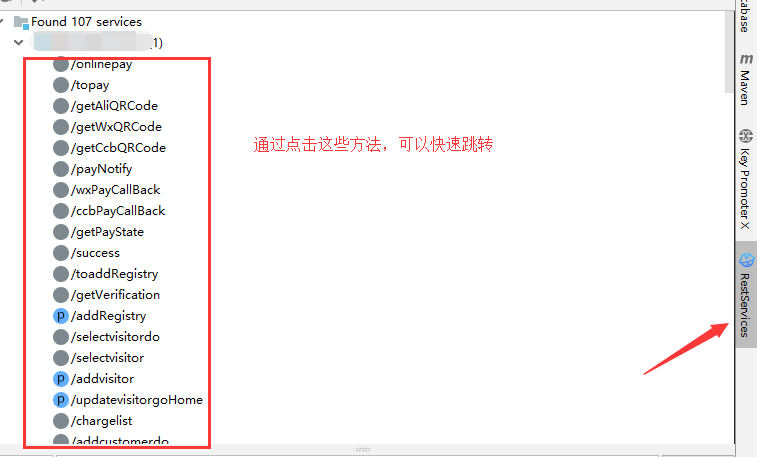Choose the /getVerification service row
This screenshot has height=457, width=757.
tap(115, 295)
